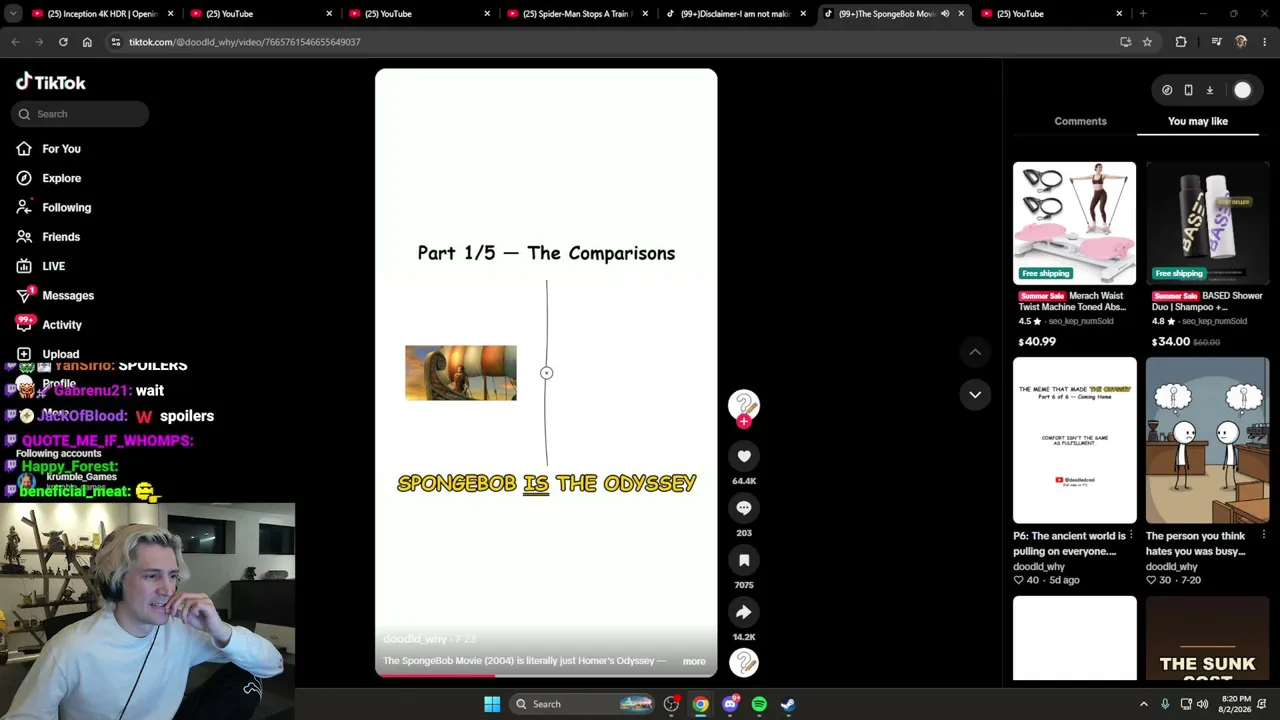
Task: Click the coin icon in the top-right pill
Action: click(1167, 90)
